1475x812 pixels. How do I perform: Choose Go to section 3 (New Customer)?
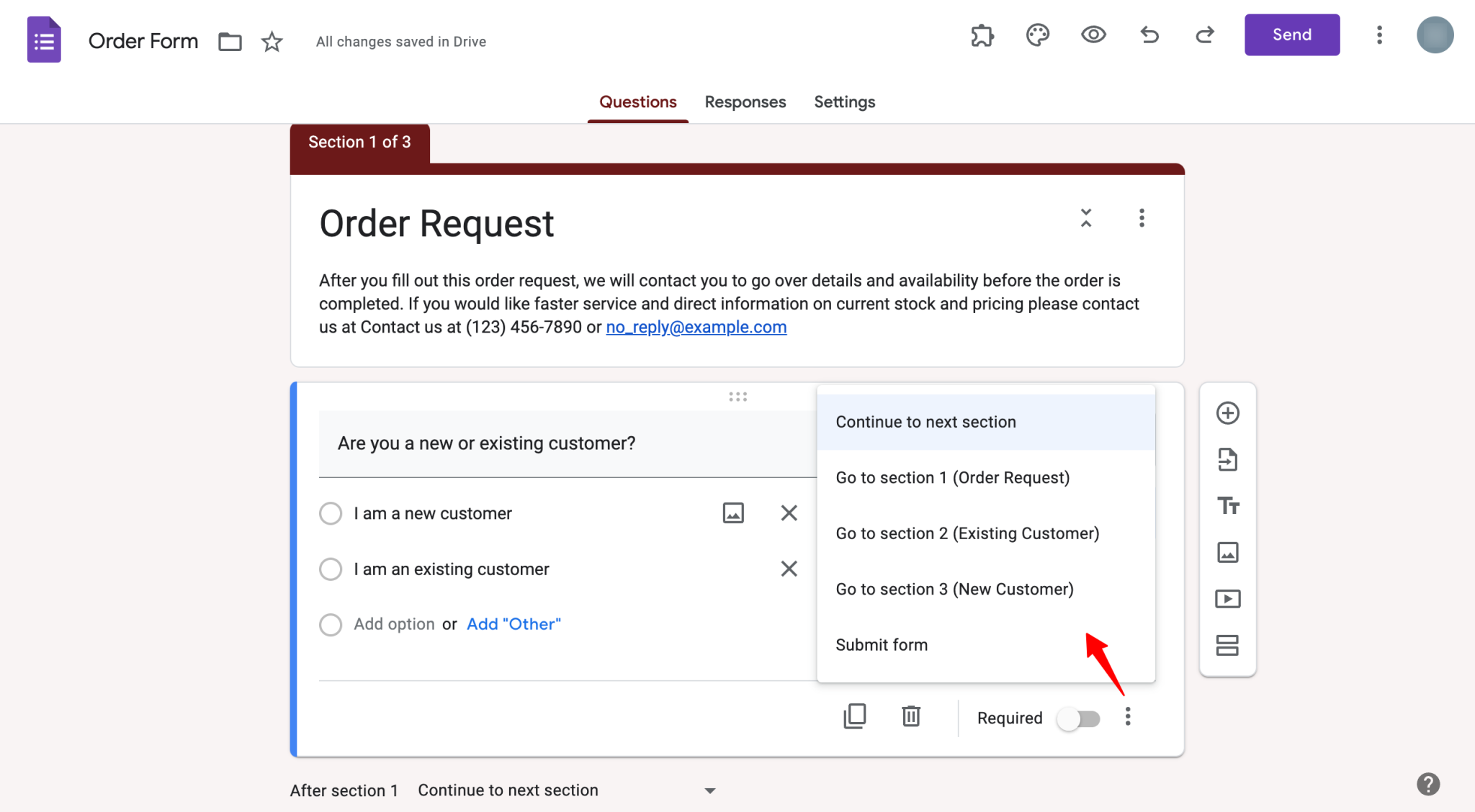click(954, 590)
